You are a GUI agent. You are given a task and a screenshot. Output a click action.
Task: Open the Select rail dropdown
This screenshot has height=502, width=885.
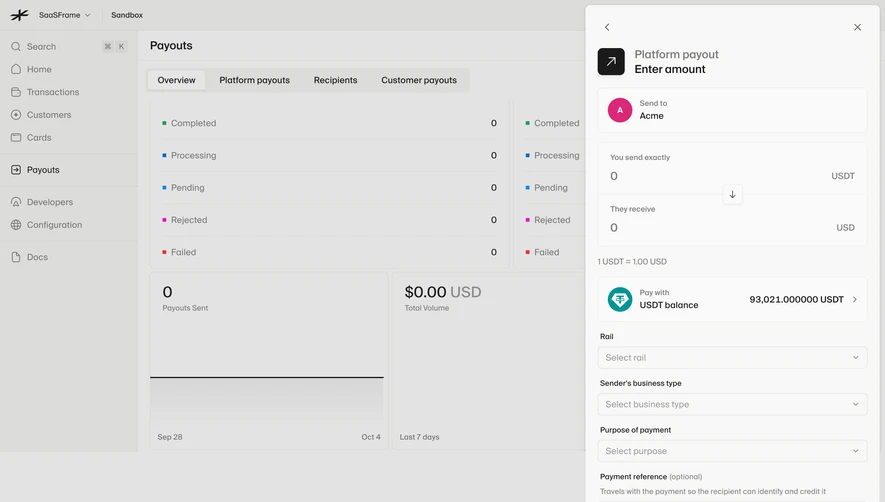(732, 357)
